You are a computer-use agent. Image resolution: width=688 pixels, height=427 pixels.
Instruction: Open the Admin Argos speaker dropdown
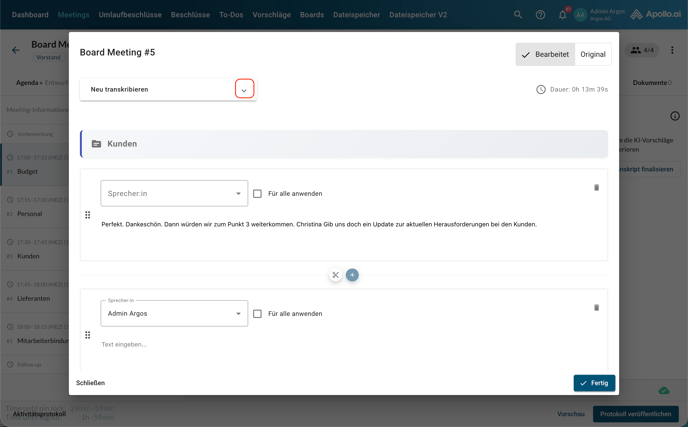click(174, 314)
